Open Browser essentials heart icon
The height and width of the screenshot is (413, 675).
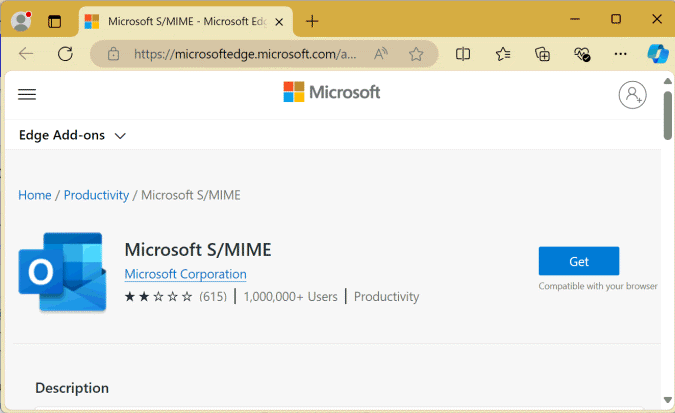click(x=582, y=54)
